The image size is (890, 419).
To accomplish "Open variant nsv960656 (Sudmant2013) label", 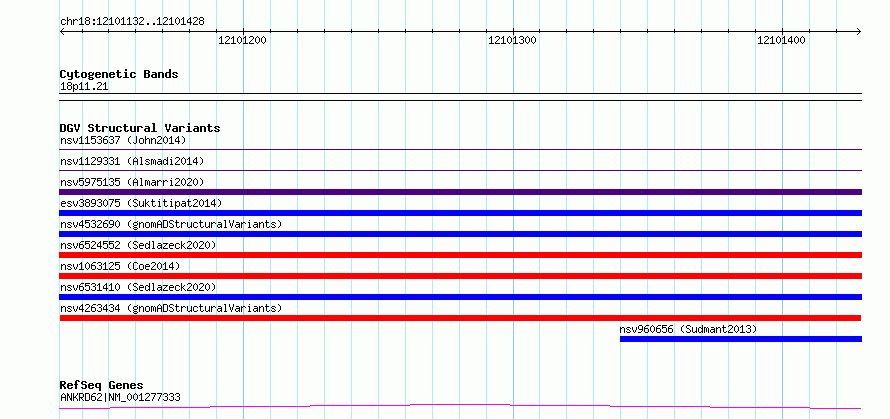I will 689,329.
